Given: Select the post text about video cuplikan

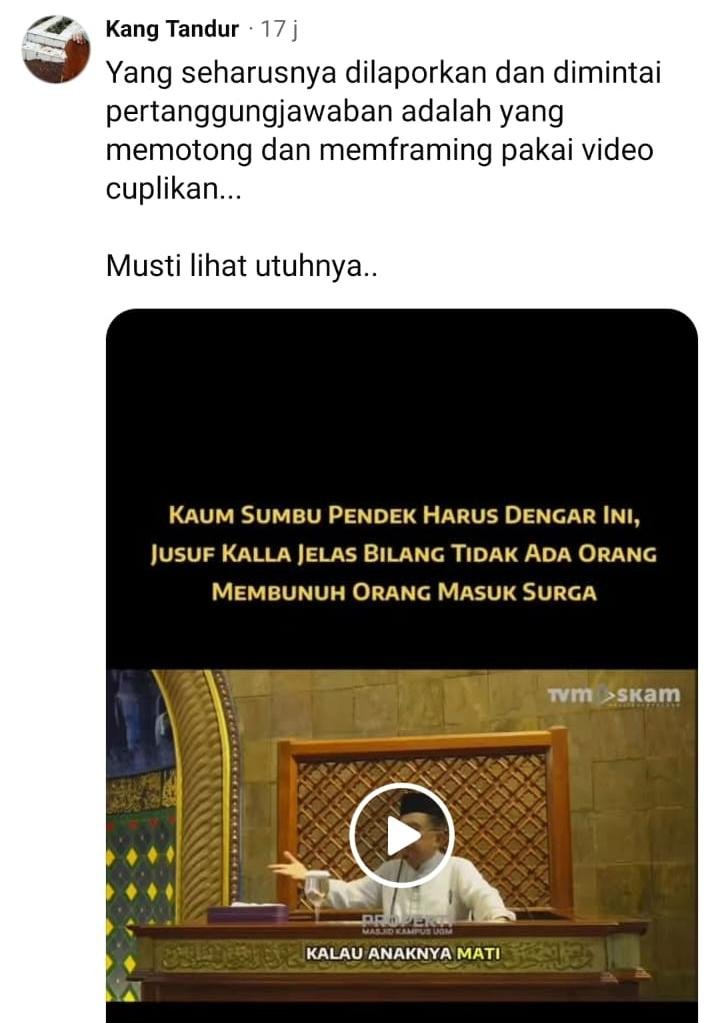Looking at the screenshot, I should (x=383, y=130).
